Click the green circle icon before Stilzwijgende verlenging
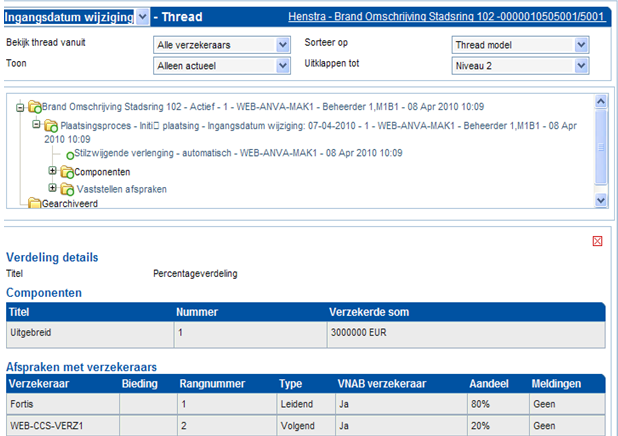The width and height of the screenshot is (618, 436). [70, 154]
